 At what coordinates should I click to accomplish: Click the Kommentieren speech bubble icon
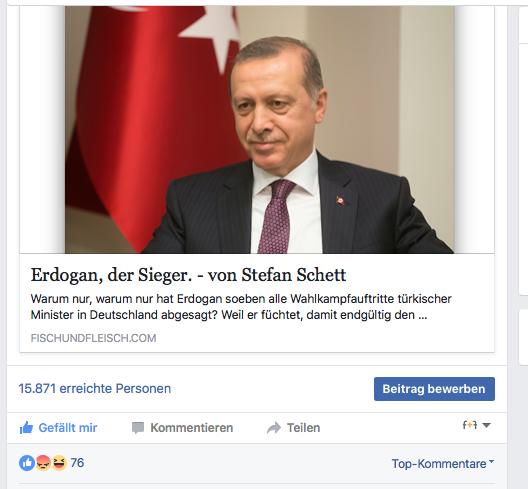point(138,428)
